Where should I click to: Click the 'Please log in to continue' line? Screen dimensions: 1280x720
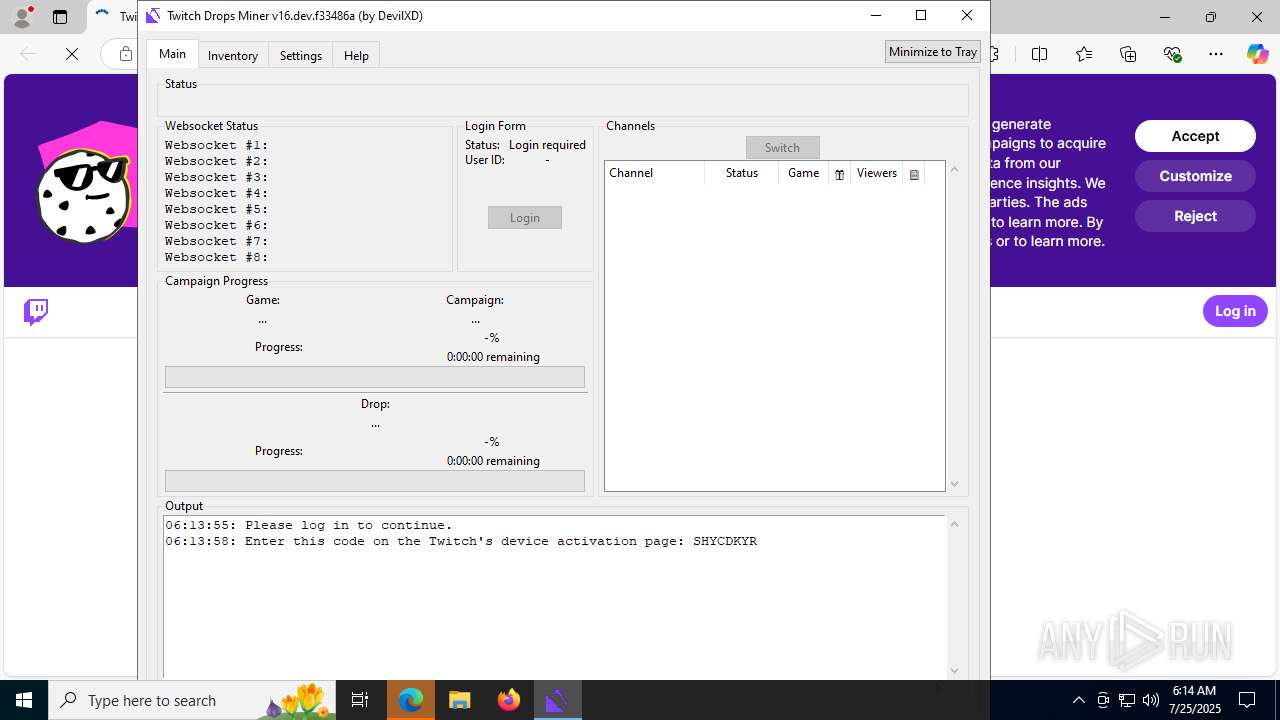[309, 525]
